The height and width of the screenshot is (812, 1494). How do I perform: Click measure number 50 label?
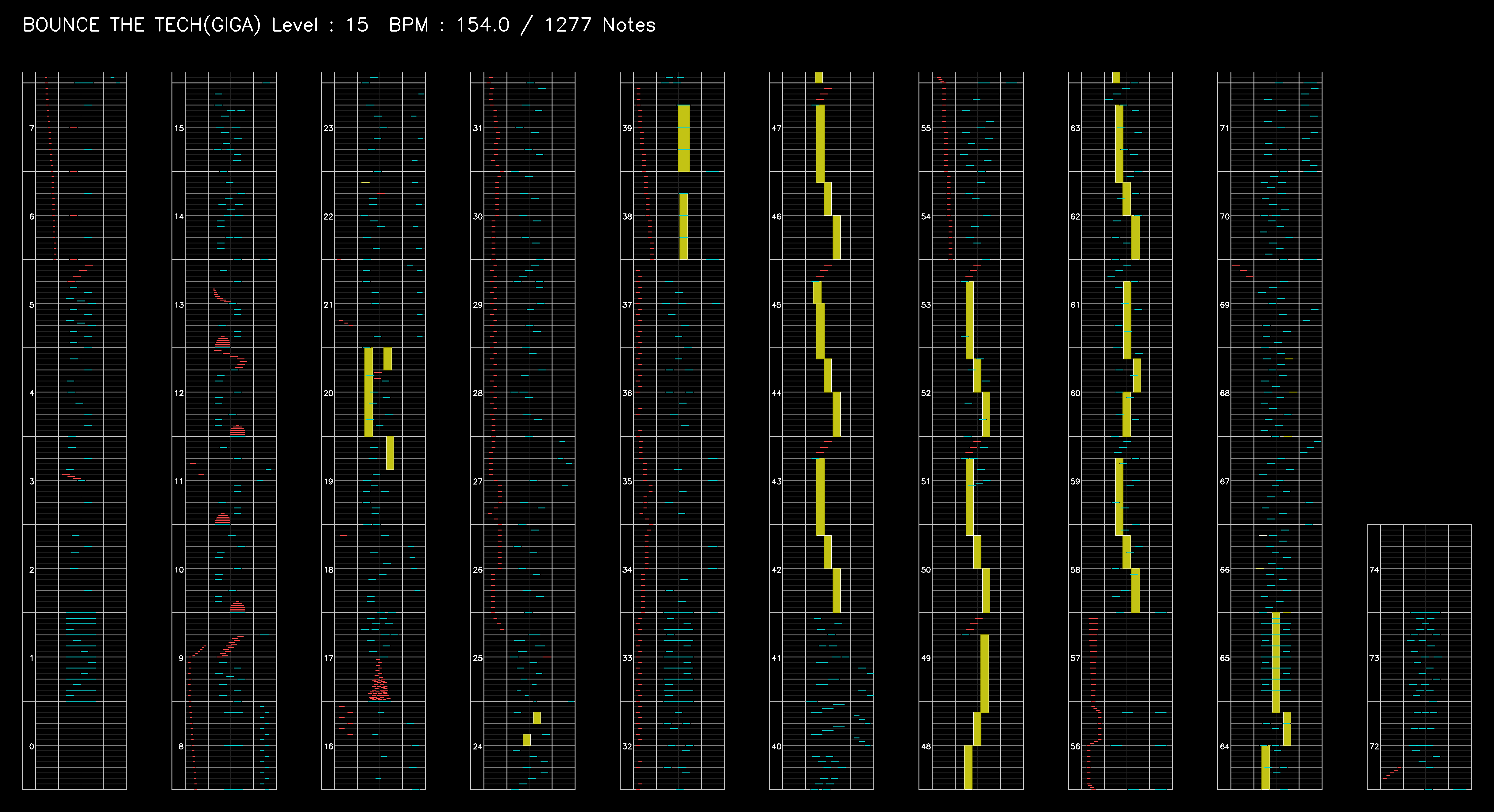coord(926,570)
